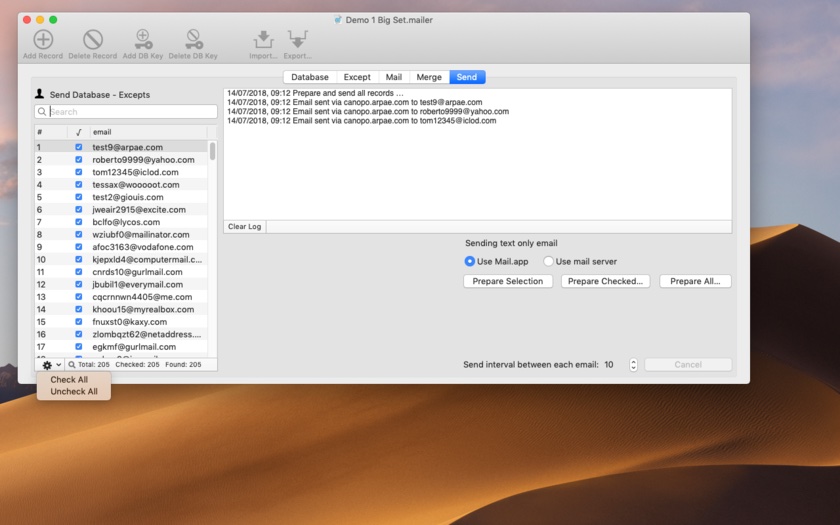This screenshot has width=840, height=525.
Task: Adjust the send interval stepper
Action: 633,365
